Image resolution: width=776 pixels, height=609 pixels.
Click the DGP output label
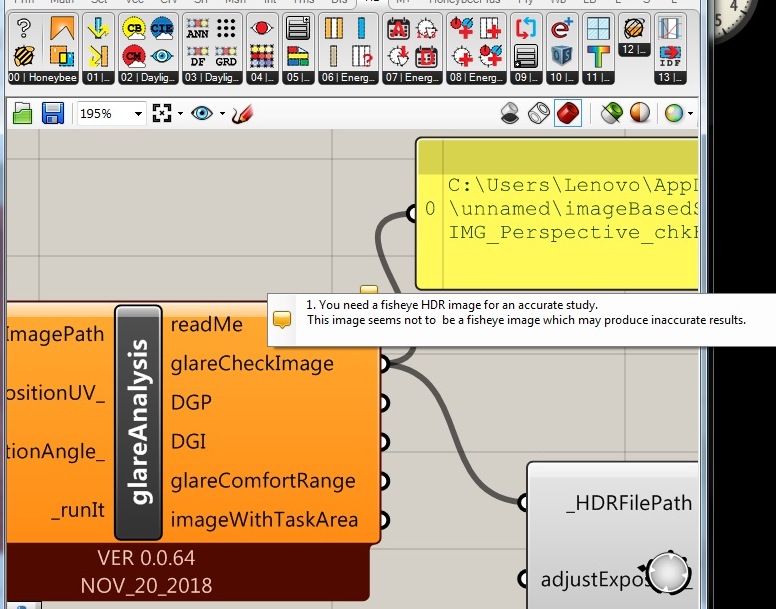(191, 402)
